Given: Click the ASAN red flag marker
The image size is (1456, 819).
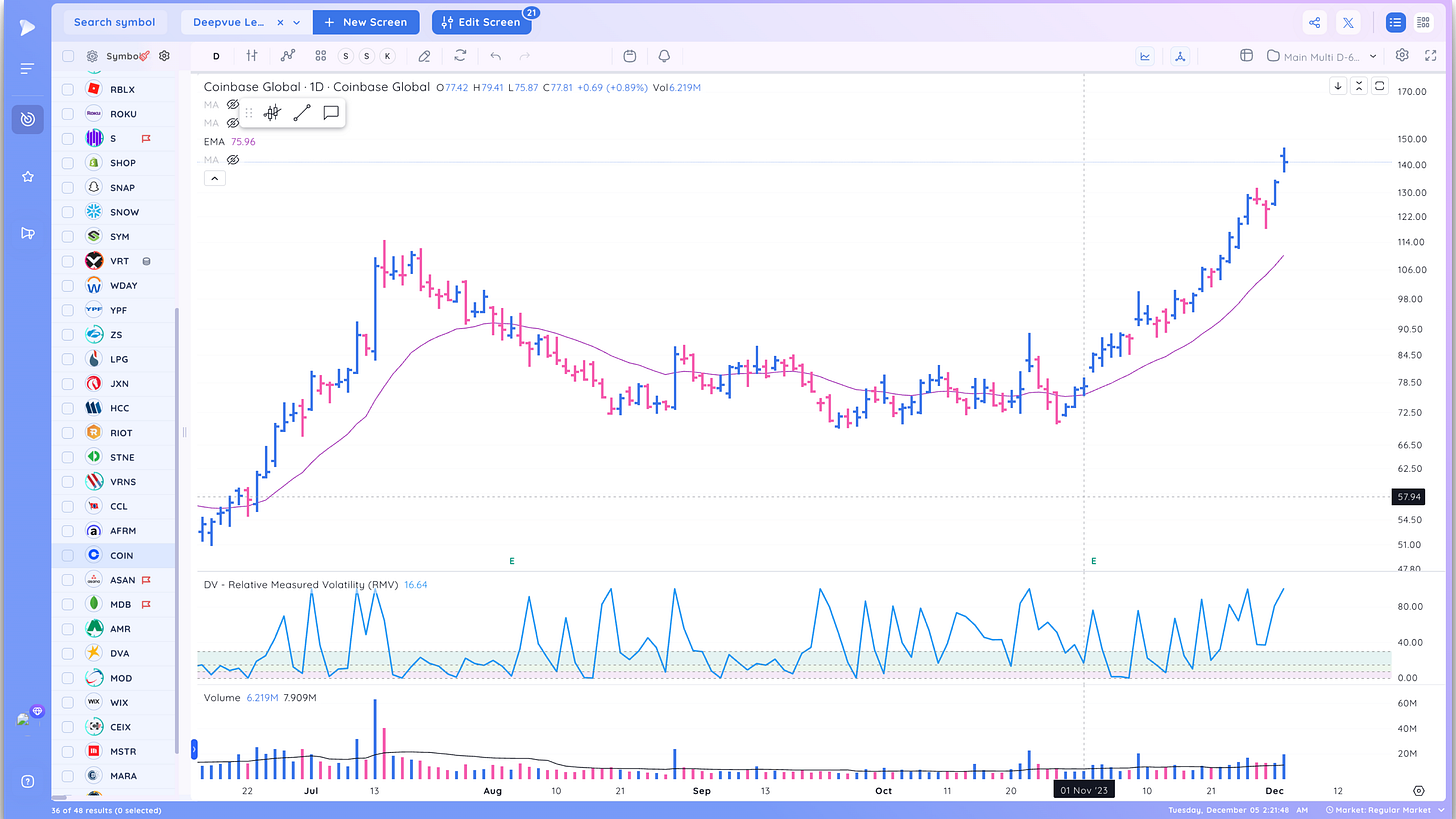Looking at the screenshot, I should click(146, 580).
